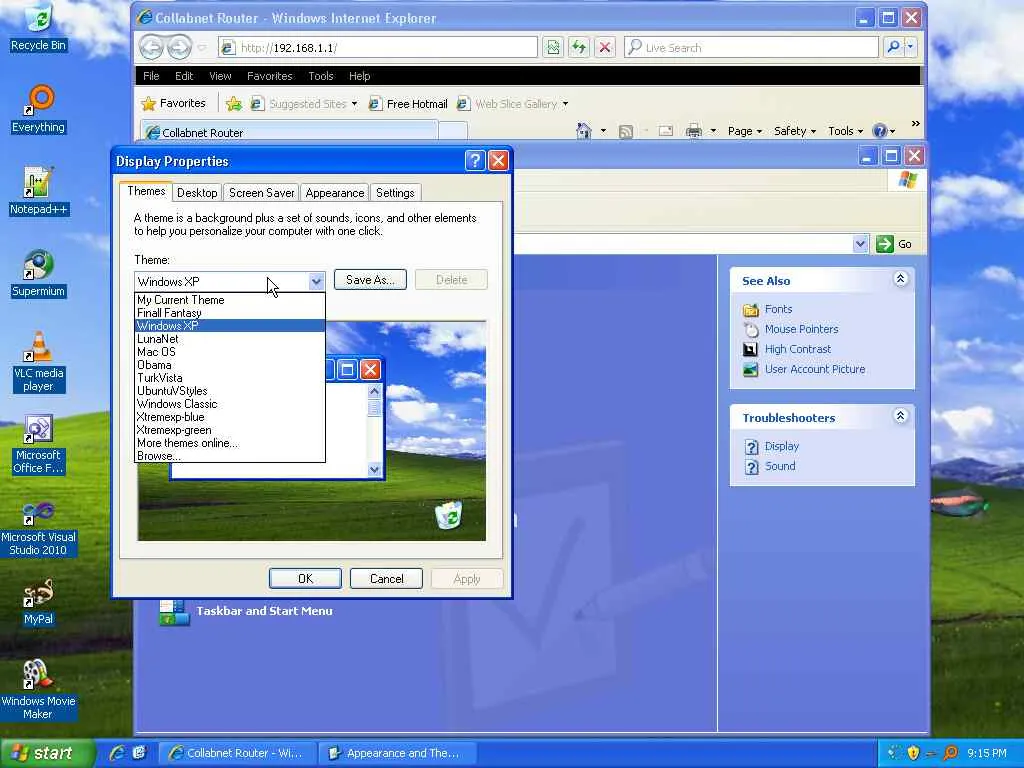Open the Web Slice Gallery dropdown arrow
The width and height of the screenshot is (1024, 768).
[x=565, y=104]
